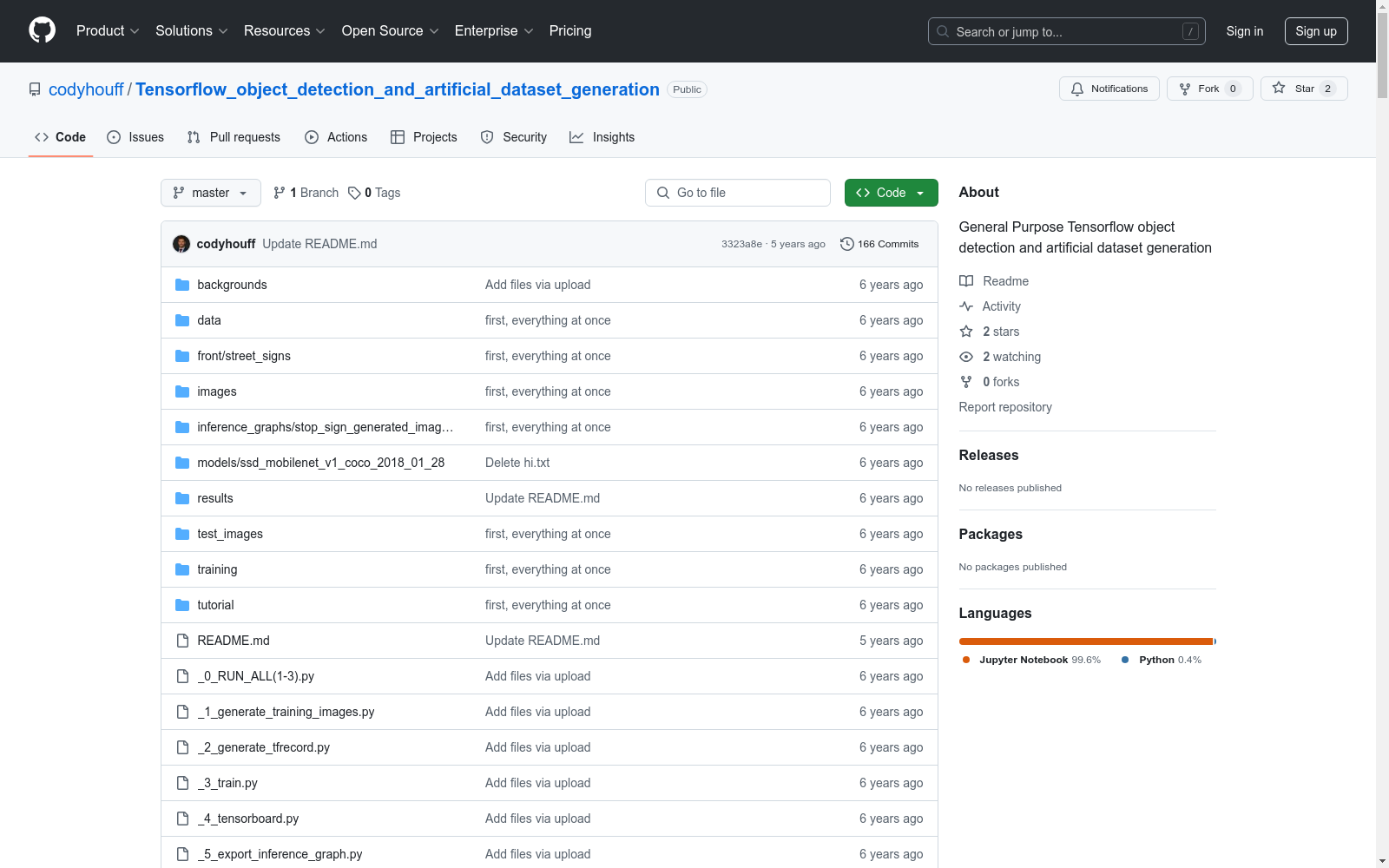The height and width of the screenshot is (868, 1389).
Task: Click the Fork icon
Action: coord(1185,89)
